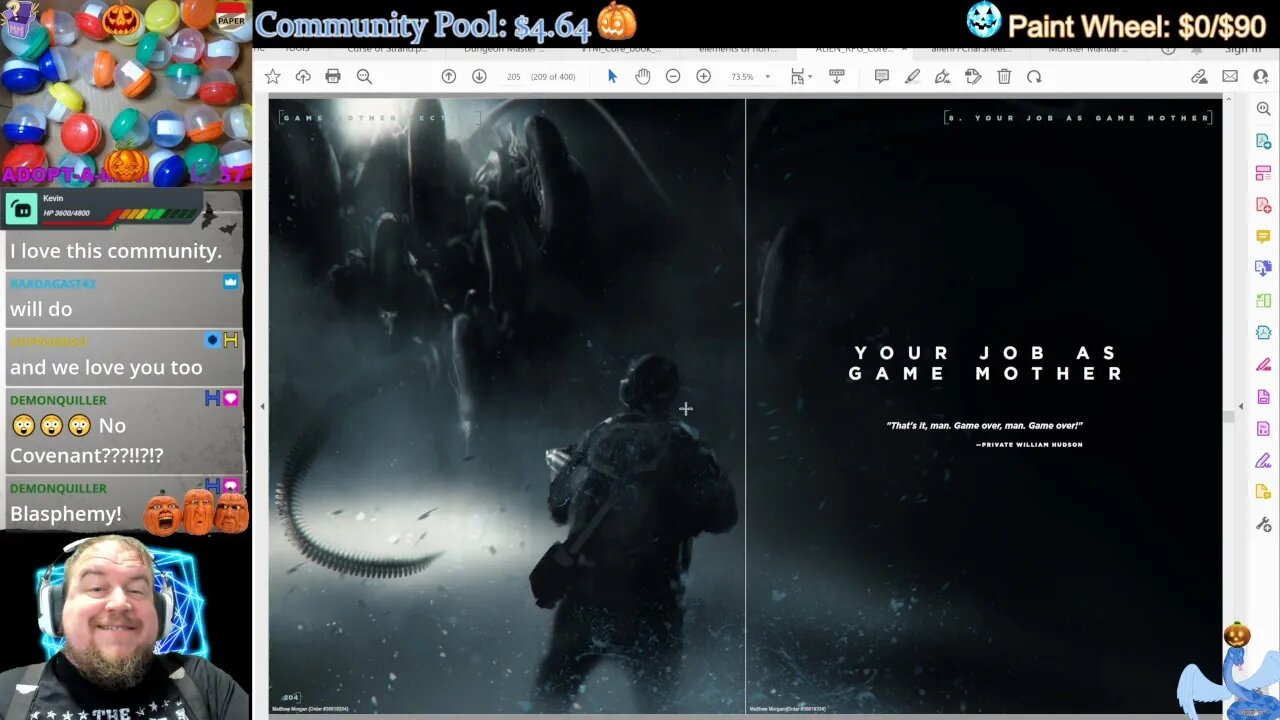The height and width of the screenshot is (720, 1280).
Task: Click the cloud upload icon
Action: 303,77
